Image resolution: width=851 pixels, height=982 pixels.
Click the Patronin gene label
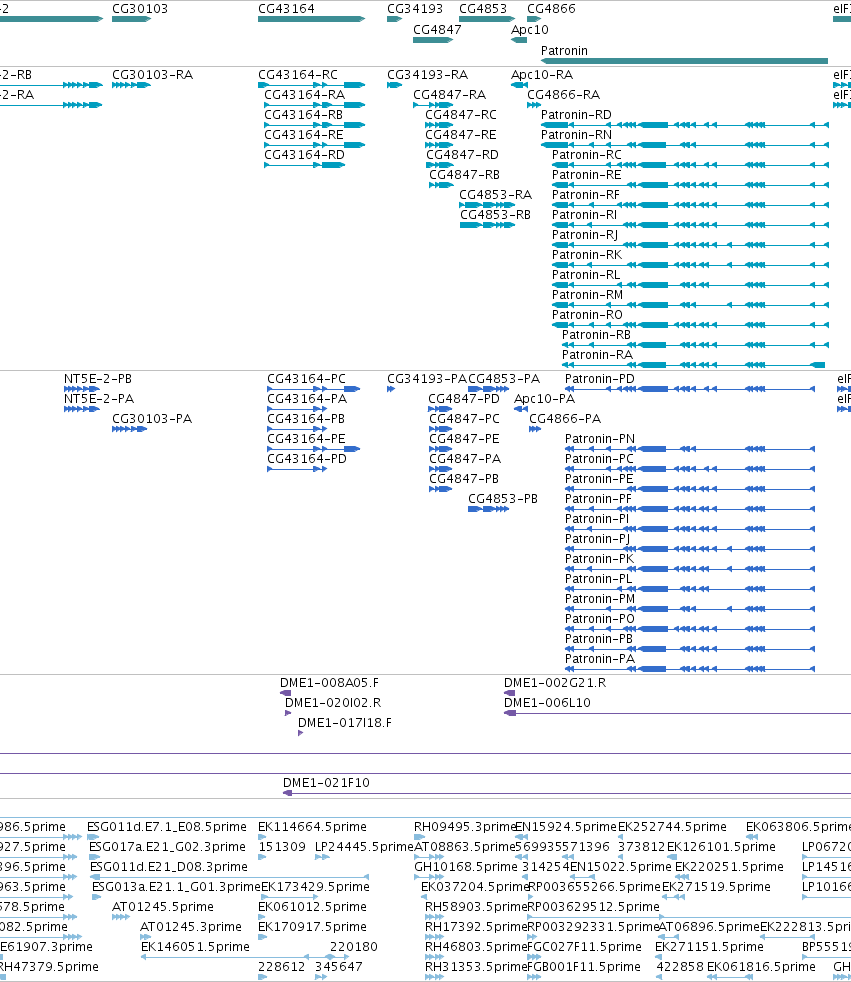click(564, 51)
